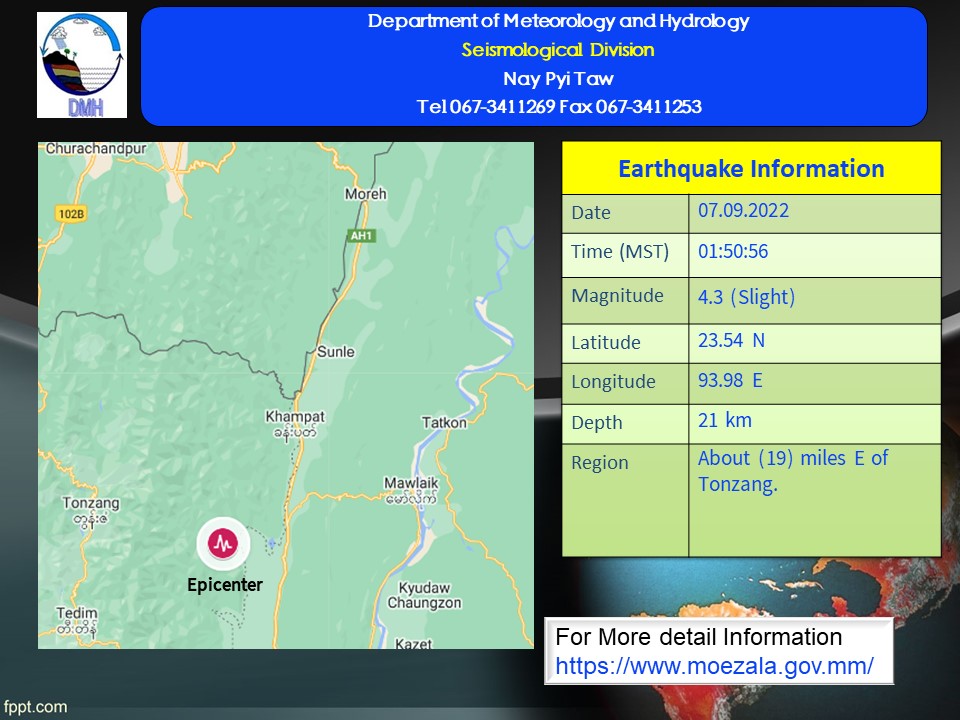This screenshot has width=960, height=720.
Task: Click 'For More detail Information' text
Action: [x=699, y=637]
